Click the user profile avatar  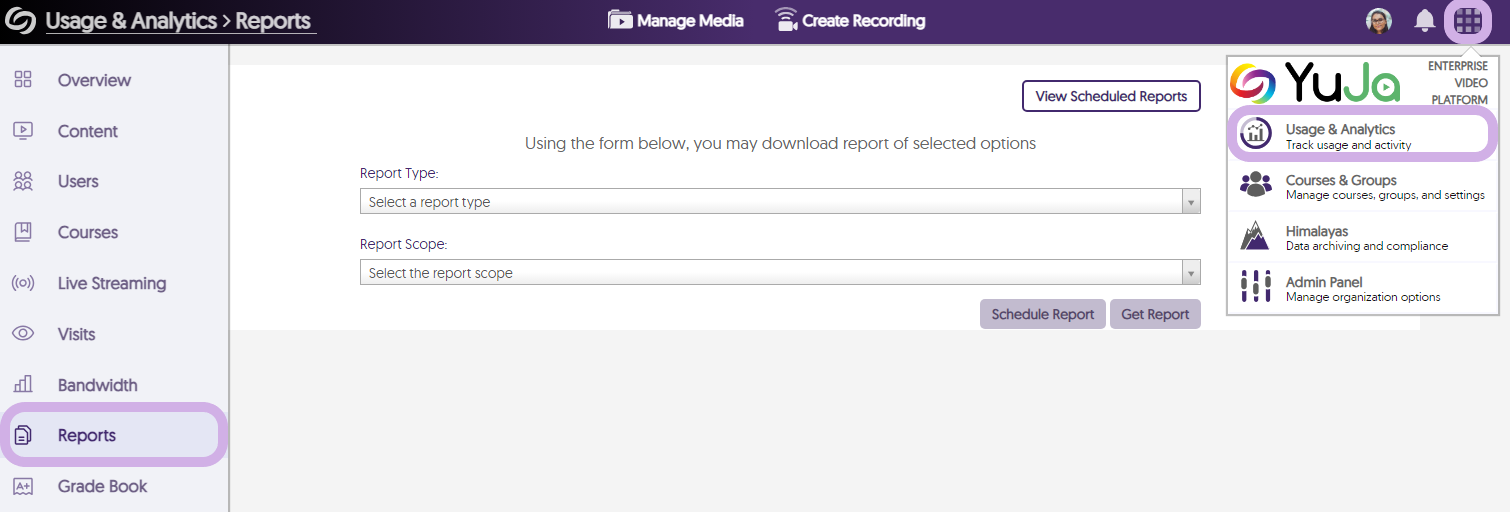point(1379,21)
